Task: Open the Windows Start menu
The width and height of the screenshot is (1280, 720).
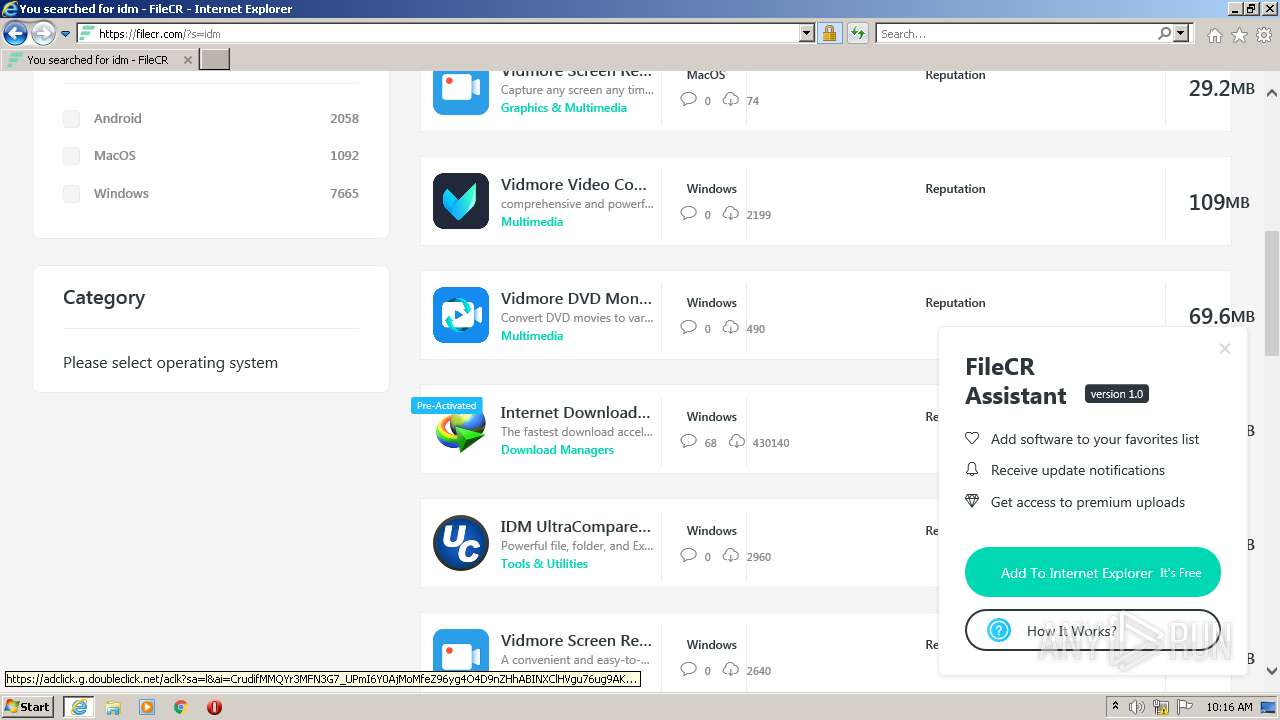Action: point(28,706)
